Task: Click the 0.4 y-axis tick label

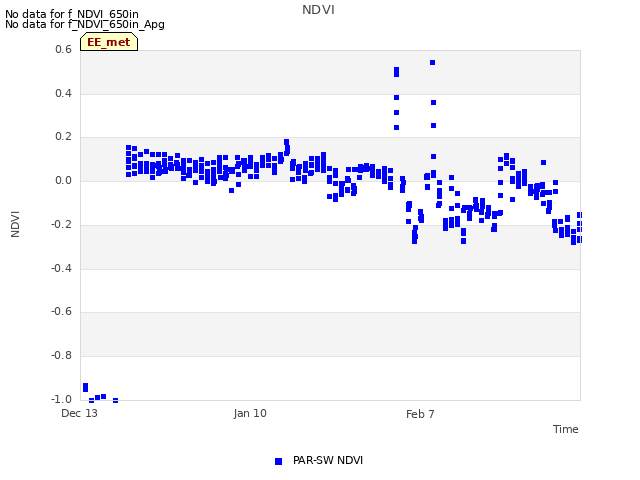Action: pyautogui.click(x=63, y=93)
